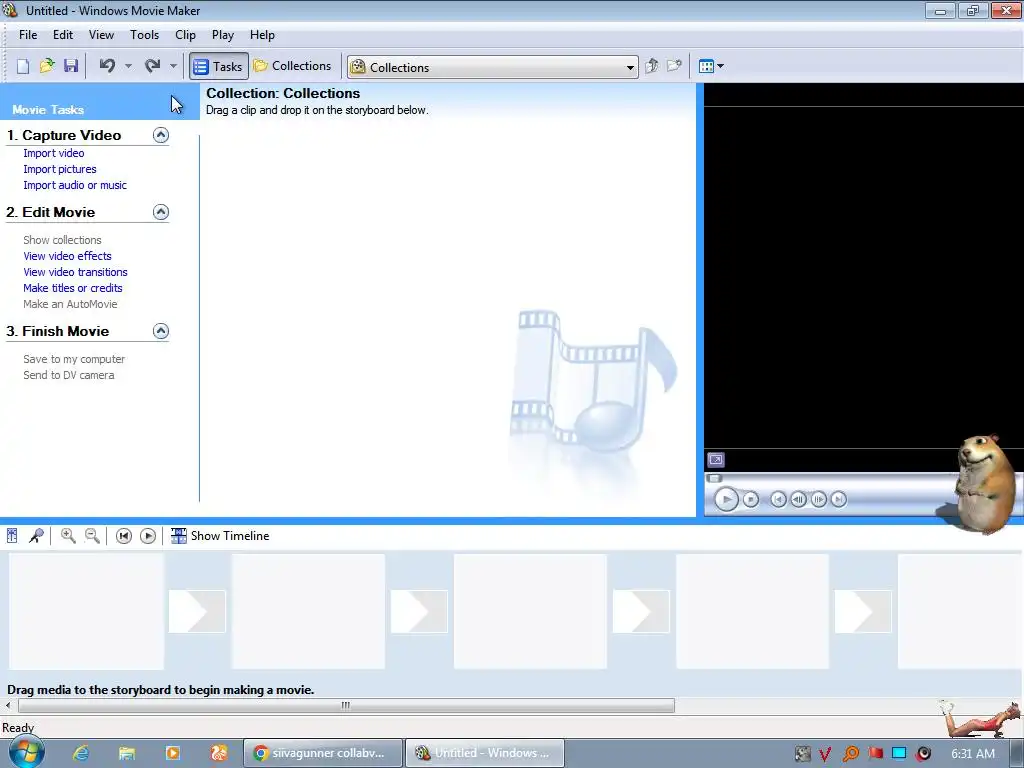Click the Show collections link
The image size is (1024, 768).
[62, 240]
